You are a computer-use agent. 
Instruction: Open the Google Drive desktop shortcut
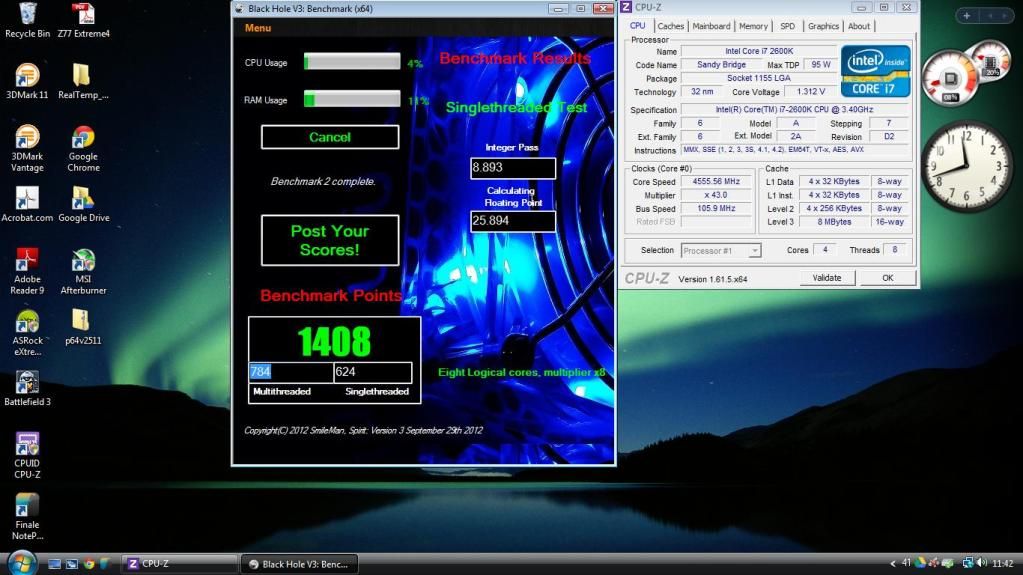click(84, 204)
